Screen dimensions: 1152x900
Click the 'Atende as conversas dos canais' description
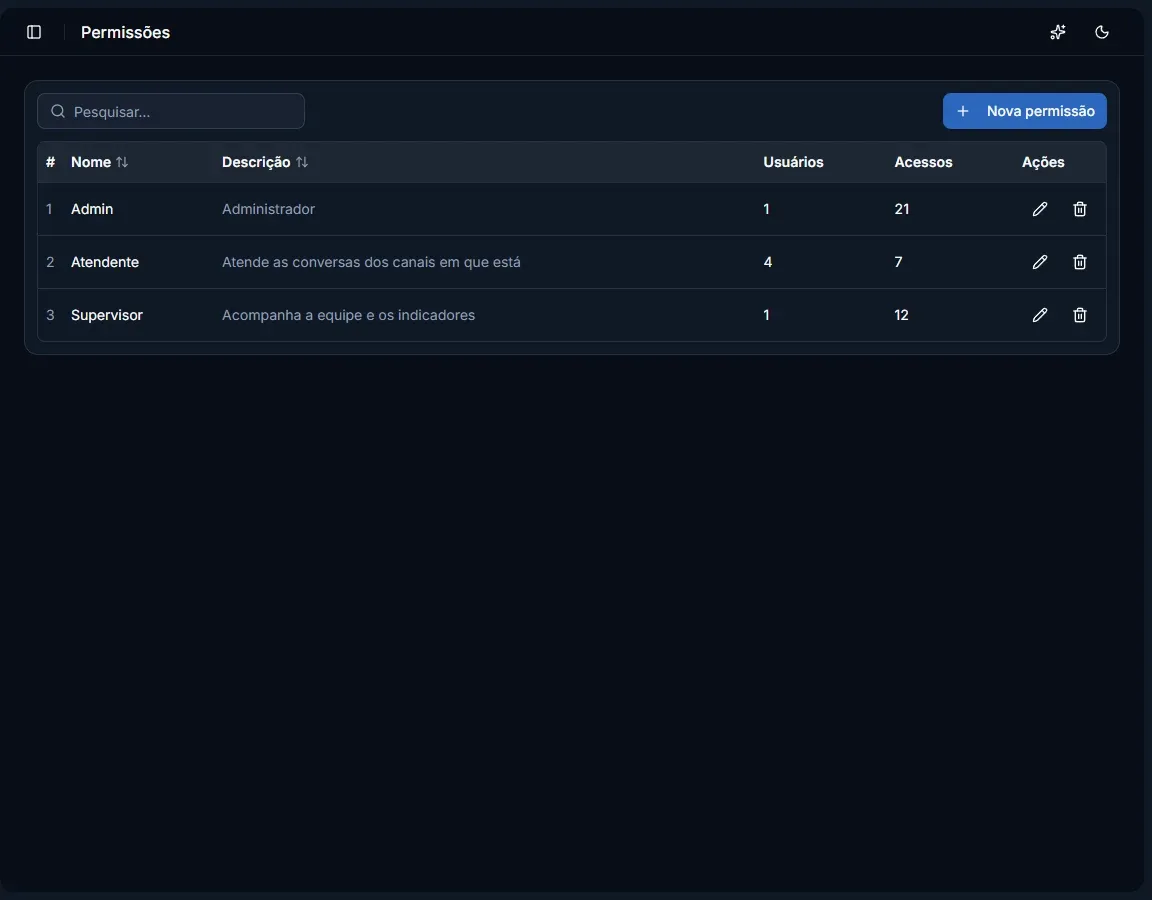(371, 262)
